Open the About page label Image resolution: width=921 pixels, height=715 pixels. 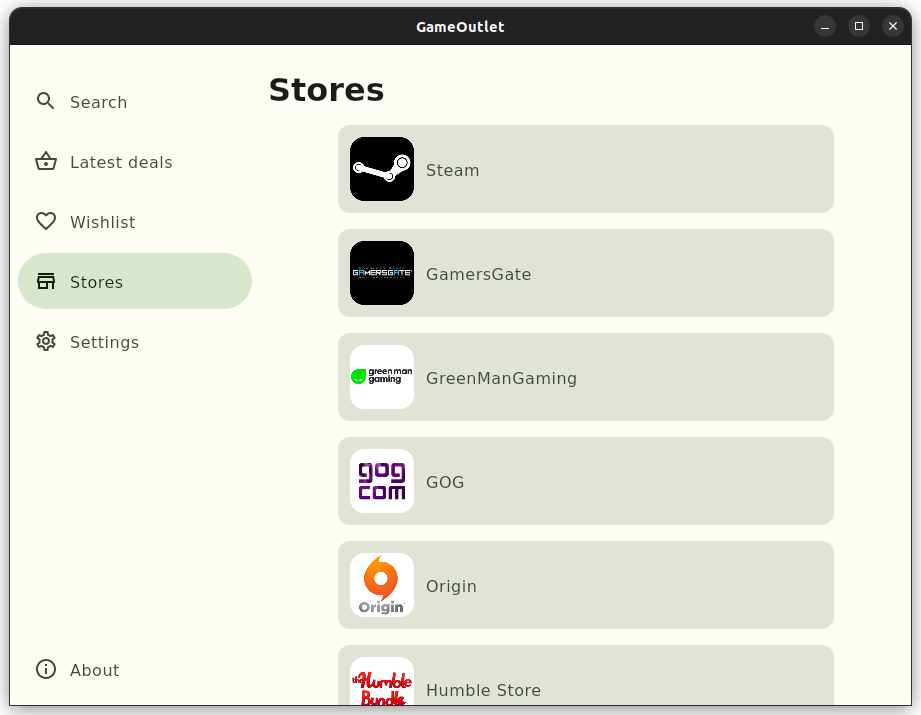95,670
